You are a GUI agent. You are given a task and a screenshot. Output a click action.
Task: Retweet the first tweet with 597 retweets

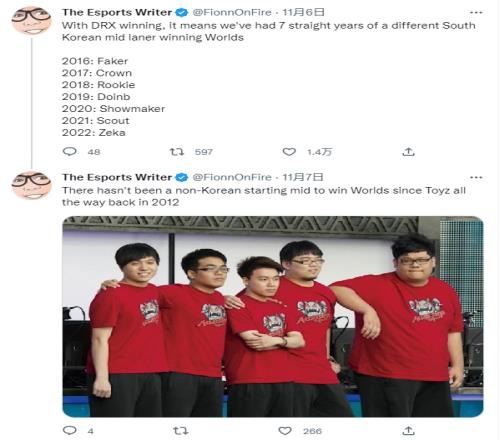(177, 152)
